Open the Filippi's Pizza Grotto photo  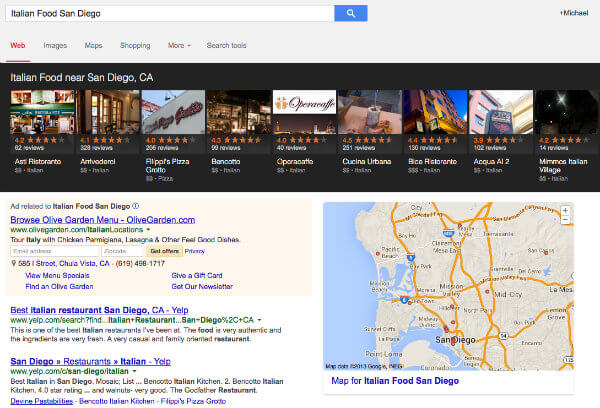[173, 112]
